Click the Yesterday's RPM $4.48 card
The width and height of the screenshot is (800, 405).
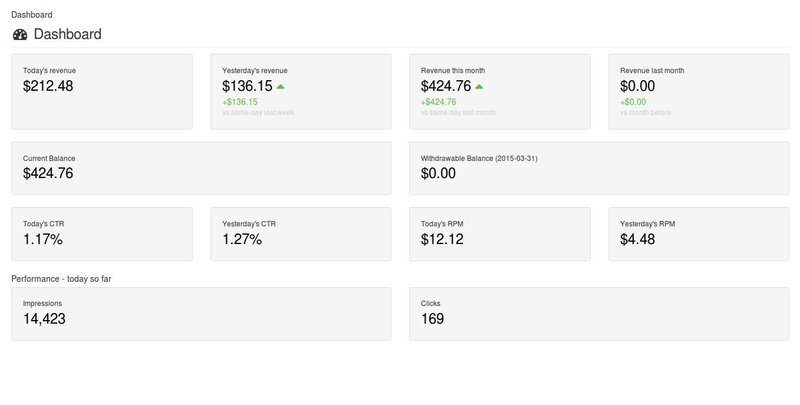699,234
